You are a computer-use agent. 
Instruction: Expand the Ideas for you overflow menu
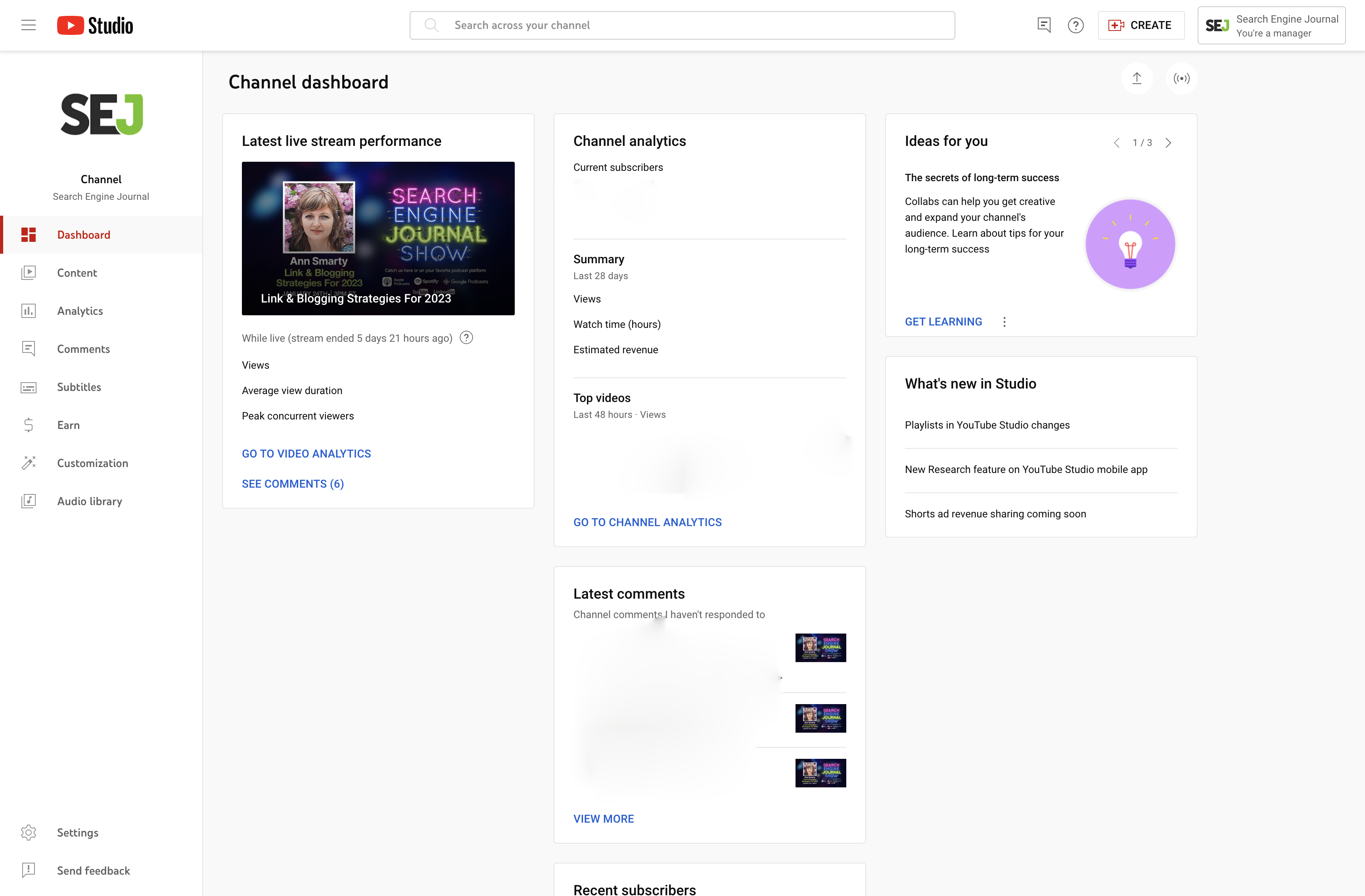click(1006, 322)
